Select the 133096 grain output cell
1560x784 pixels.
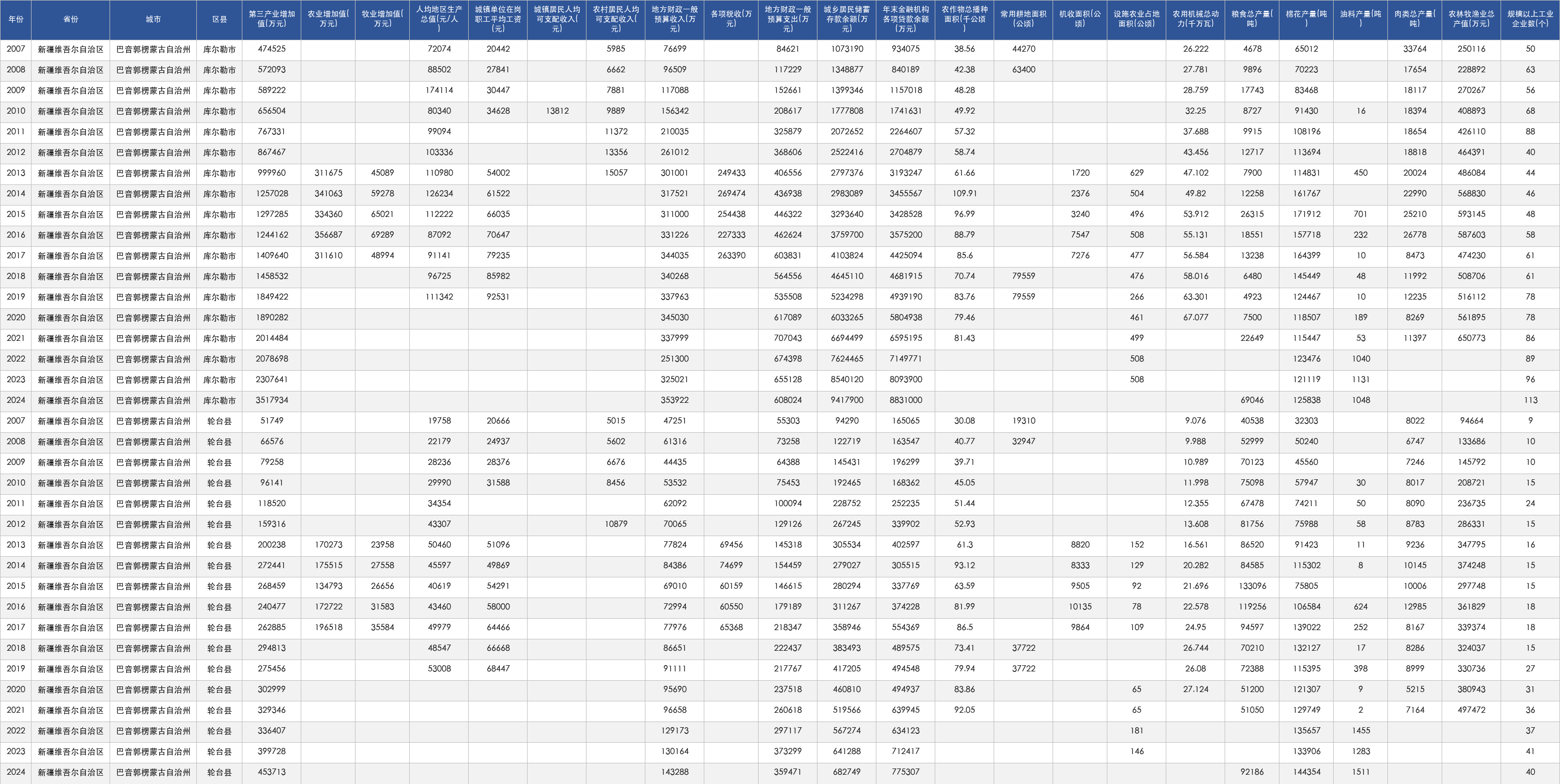(1252, 586)
